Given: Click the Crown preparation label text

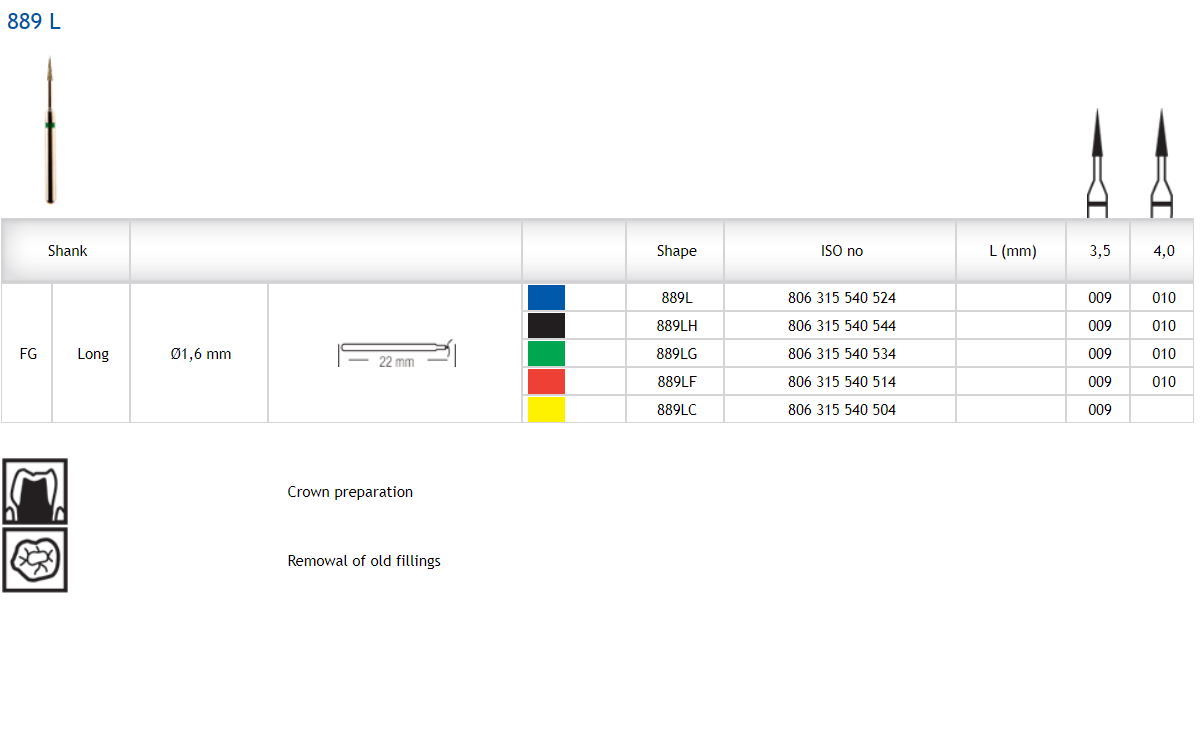Looking at the screenshot, I should coord(350,492).
